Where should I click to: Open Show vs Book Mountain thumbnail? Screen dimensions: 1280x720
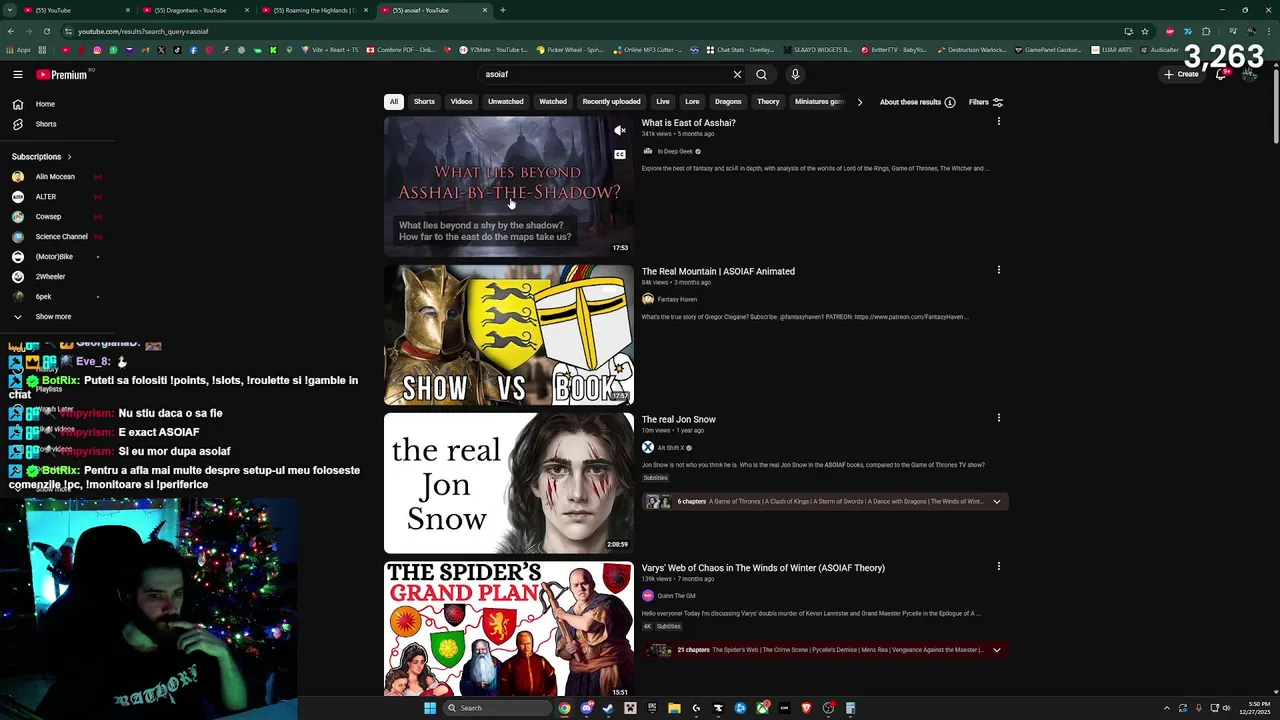coord(508,335)
